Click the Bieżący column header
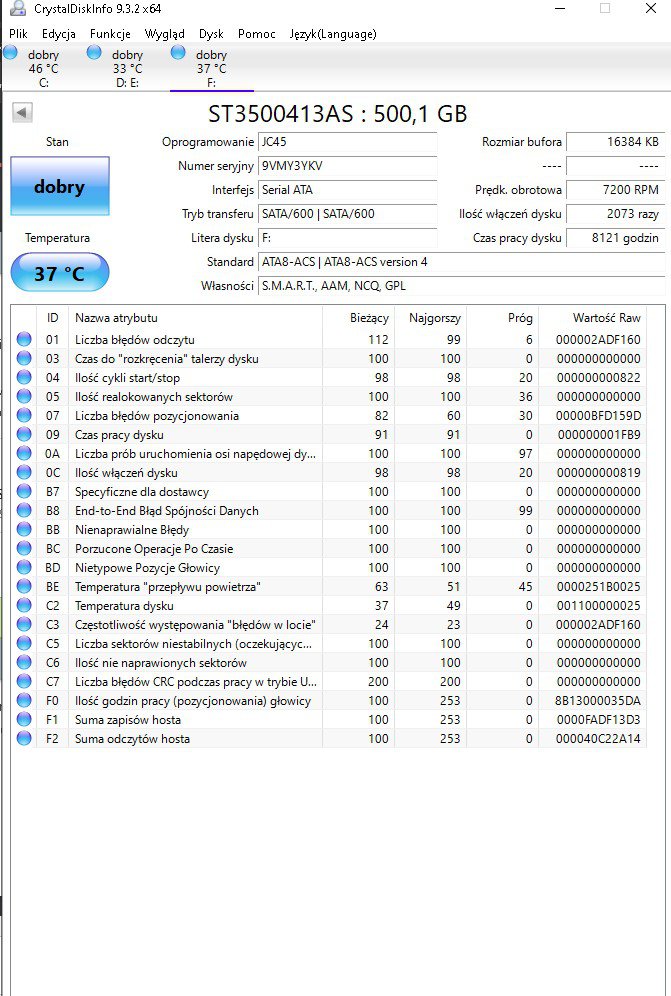The width and height of the screenshot is (671, 996). click(358, 318)
